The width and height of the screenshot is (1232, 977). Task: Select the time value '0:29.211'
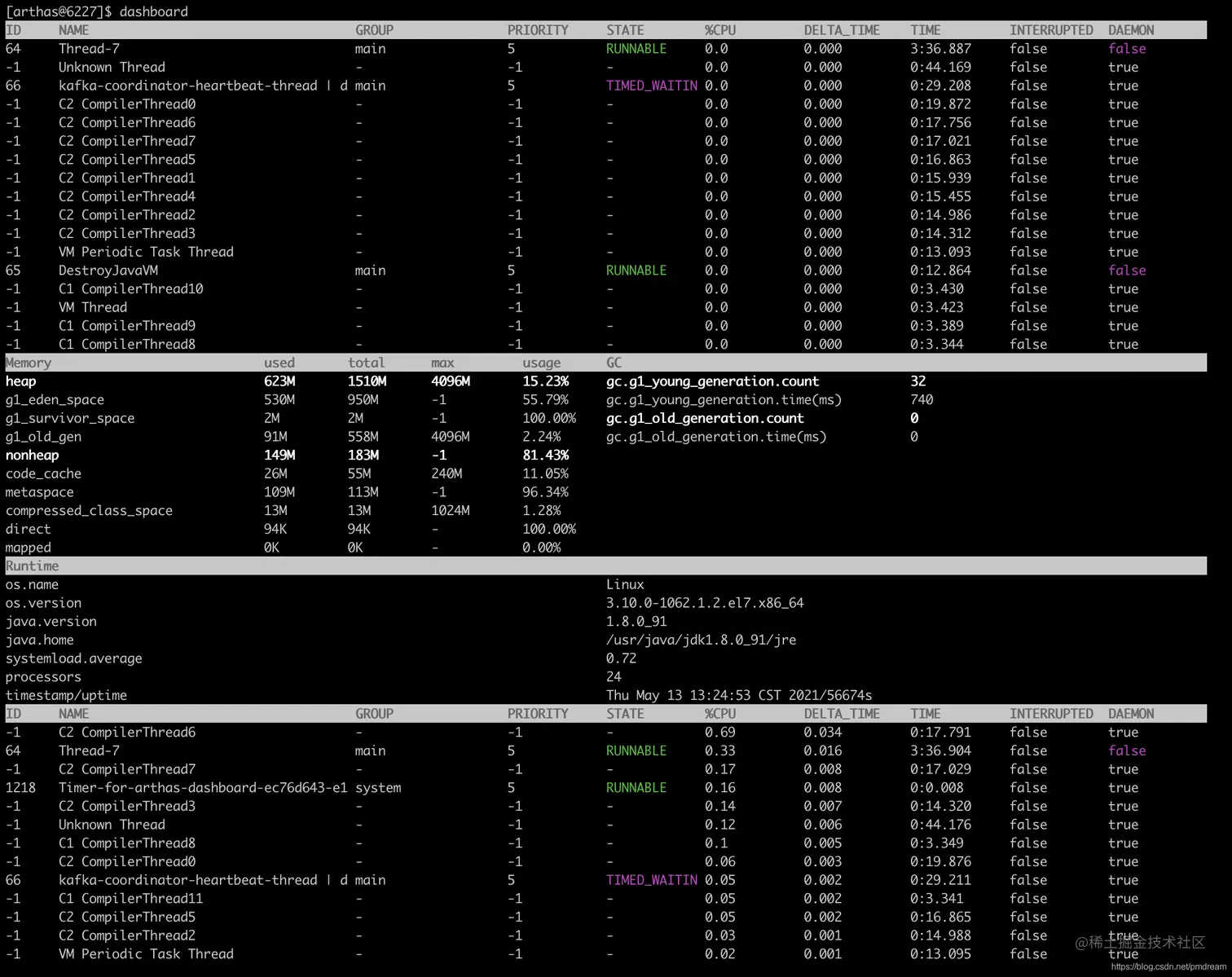pos(940,880)
